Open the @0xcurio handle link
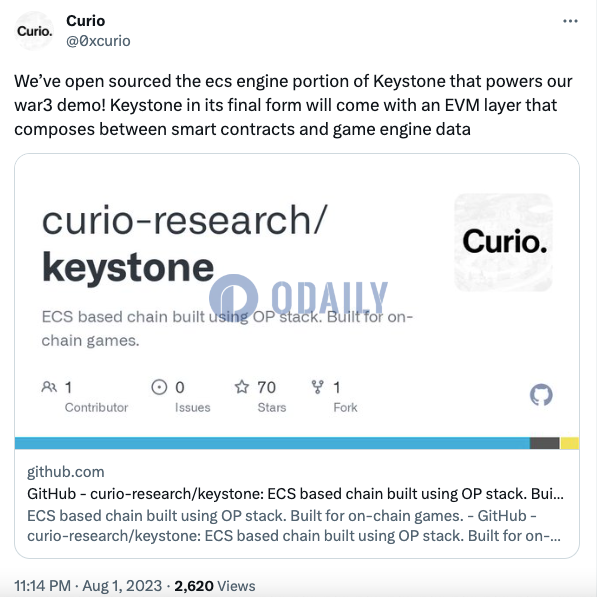Image resolution: width=597 pixels, height=597 pixels. pos(98,41)
